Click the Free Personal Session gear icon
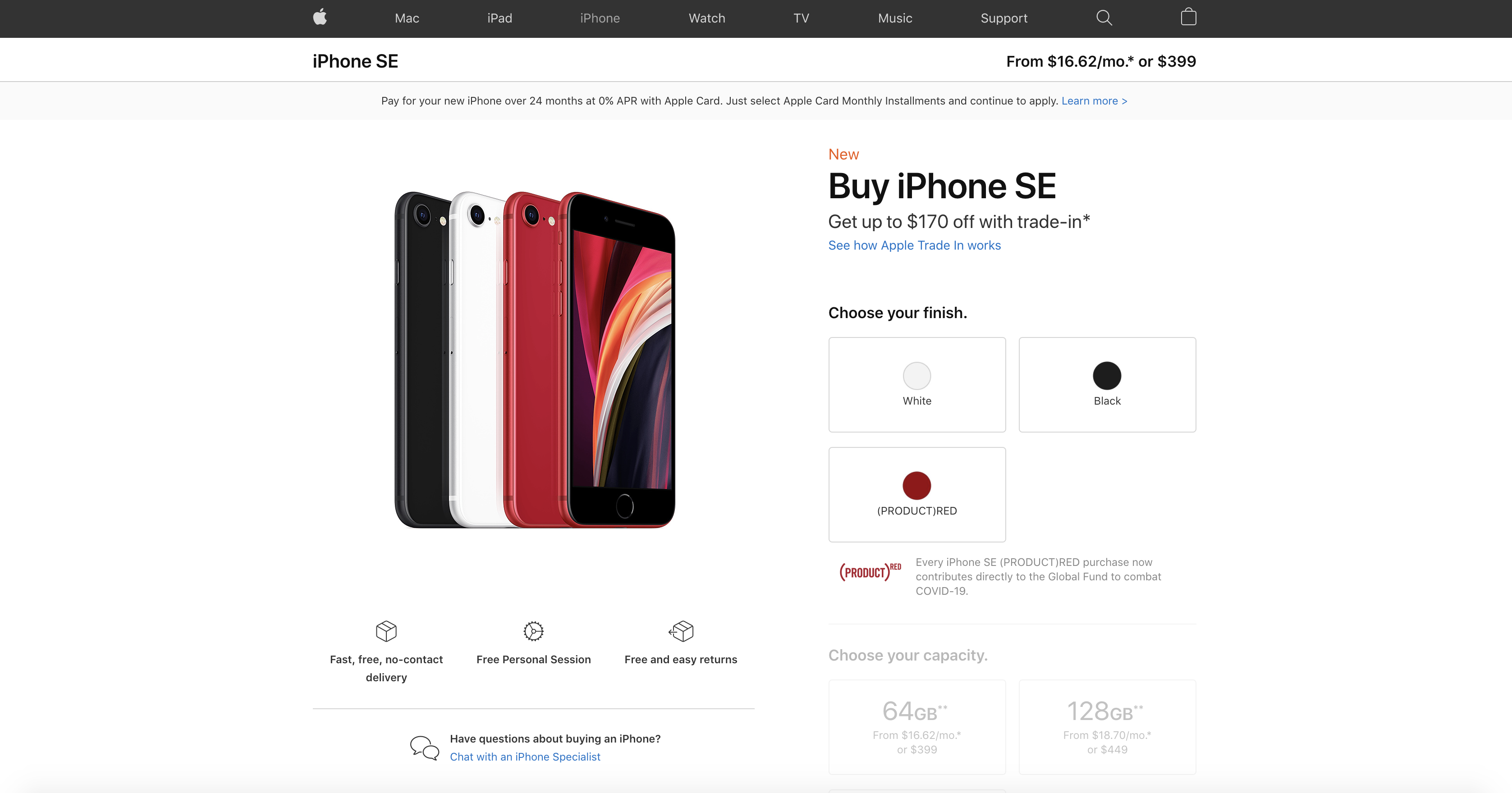This screenshot has height=793, width=1512. pos(533,631)
